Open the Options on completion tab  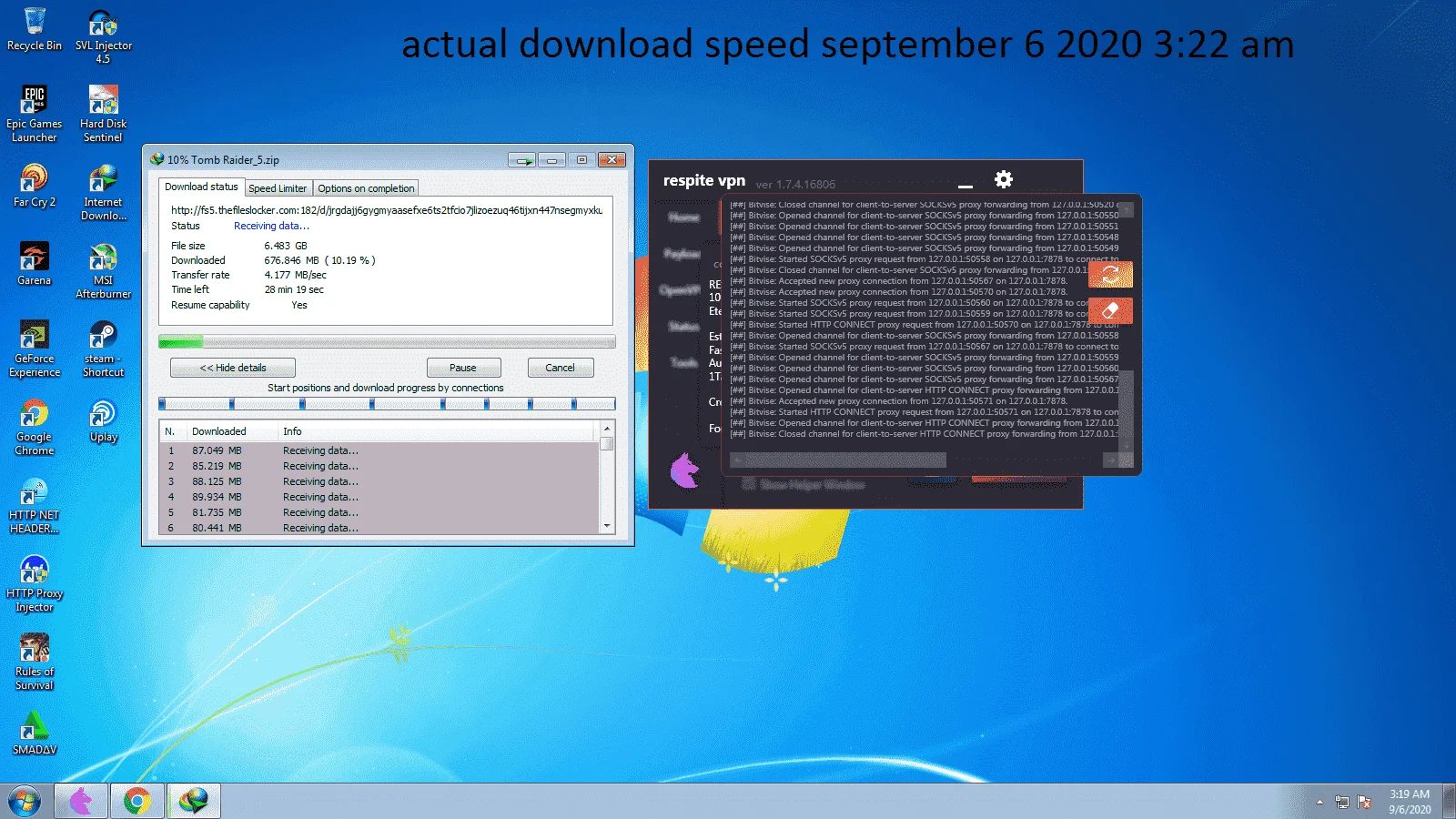click(366, 188)
